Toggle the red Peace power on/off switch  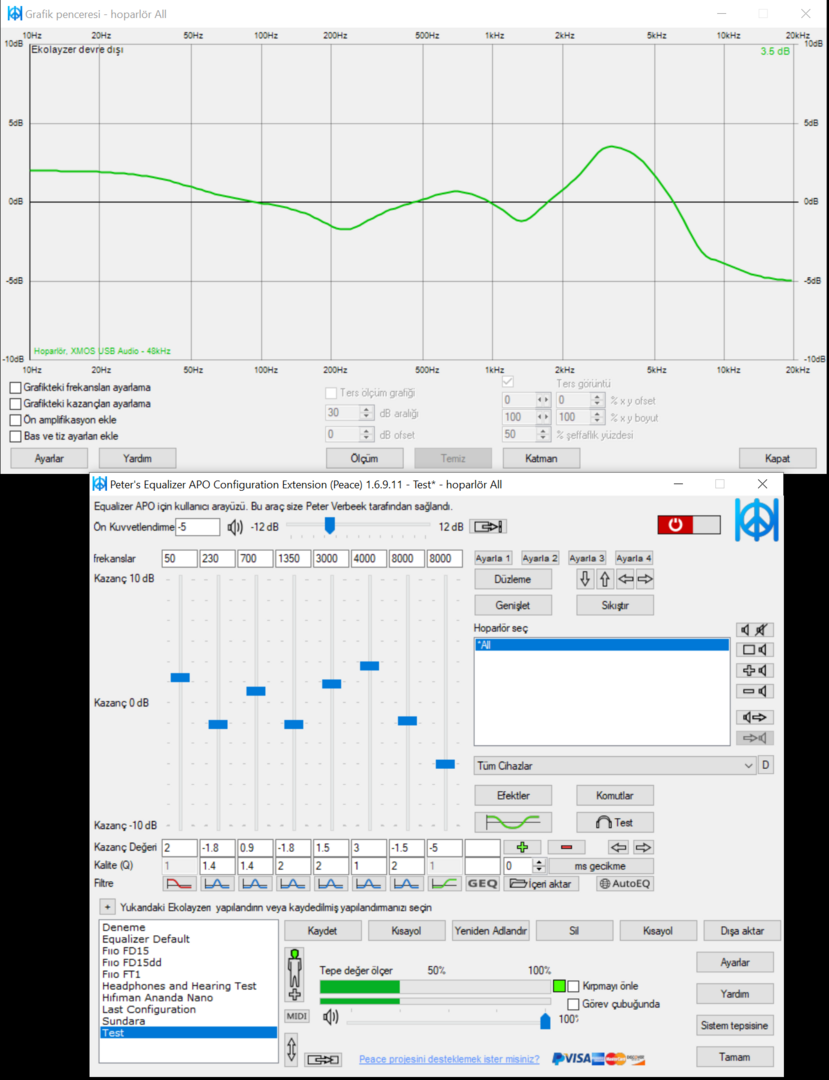(x=689, y=525)
